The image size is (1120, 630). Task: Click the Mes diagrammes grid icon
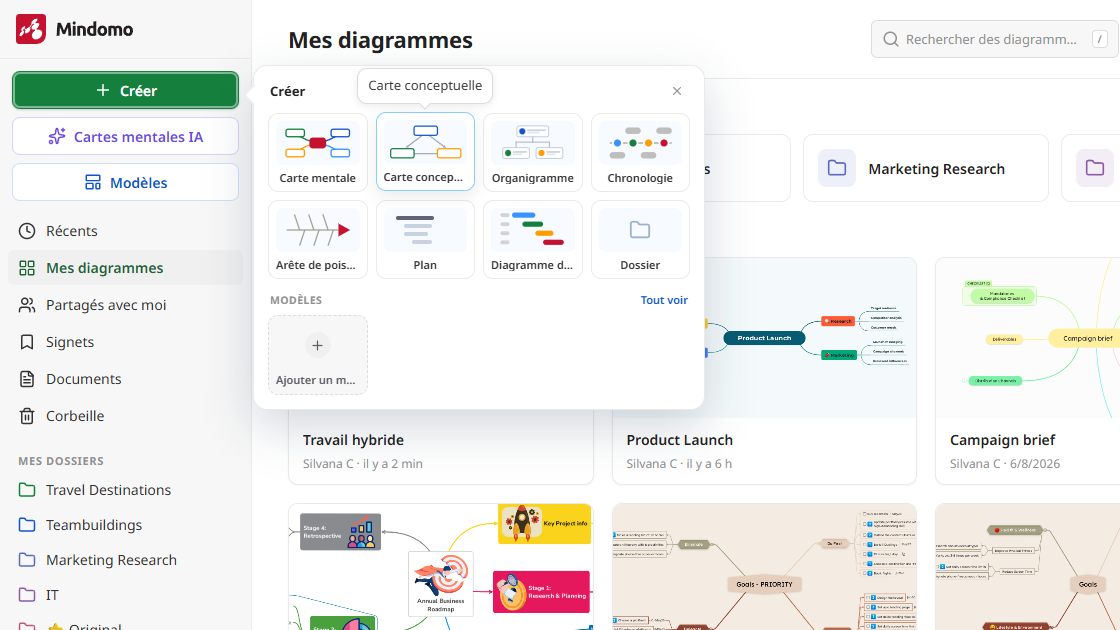tap(27, 268)
